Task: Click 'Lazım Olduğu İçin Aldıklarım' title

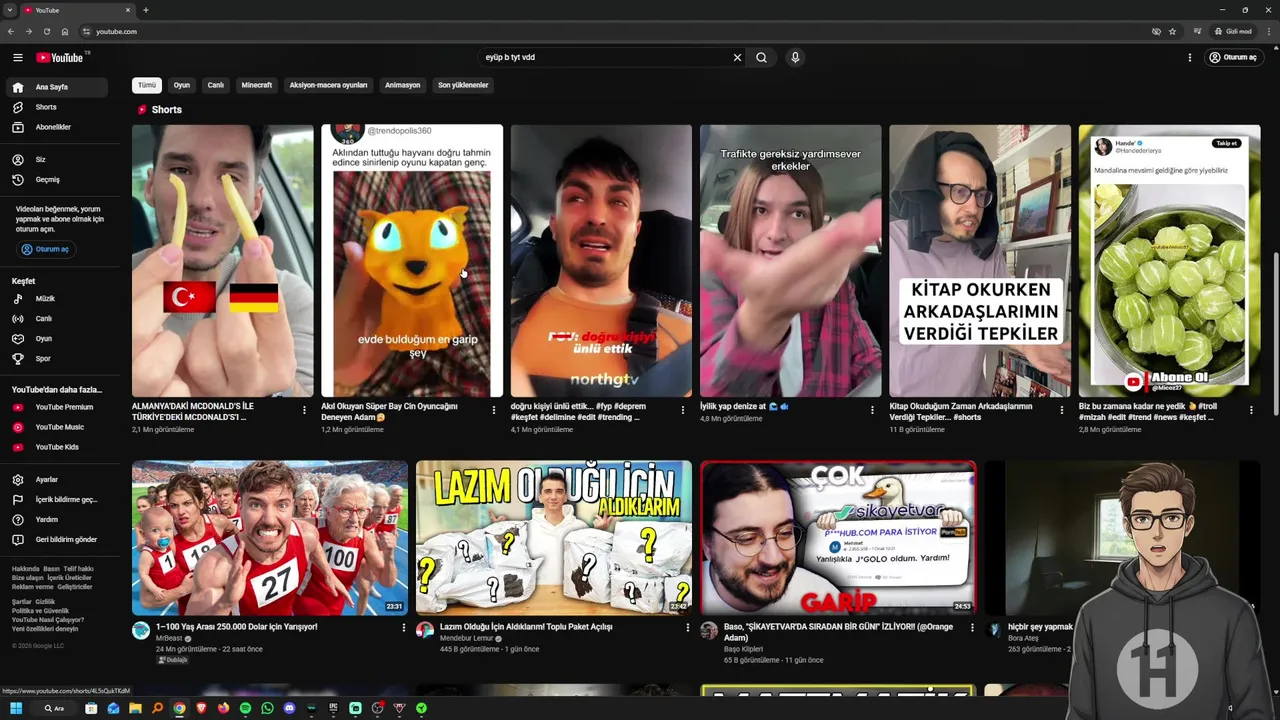Action: coord(526,627)
